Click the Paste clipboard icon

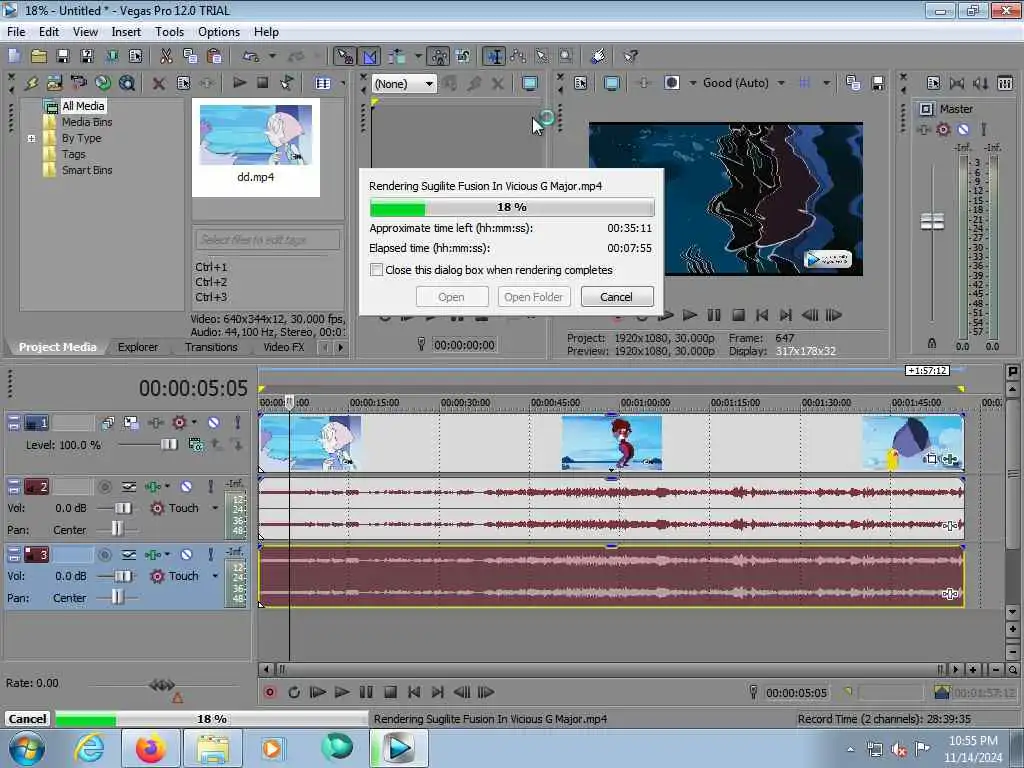pos(214,56)
